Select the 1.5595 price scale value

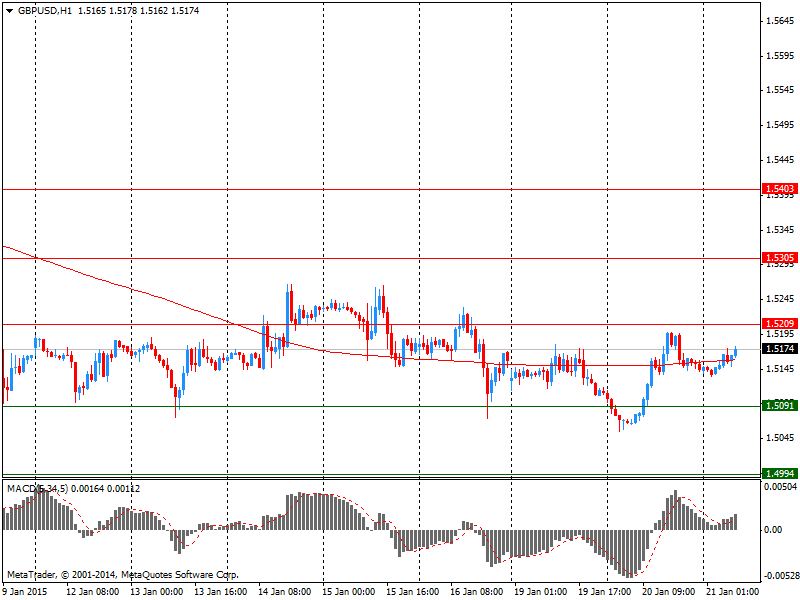(781, 56)
